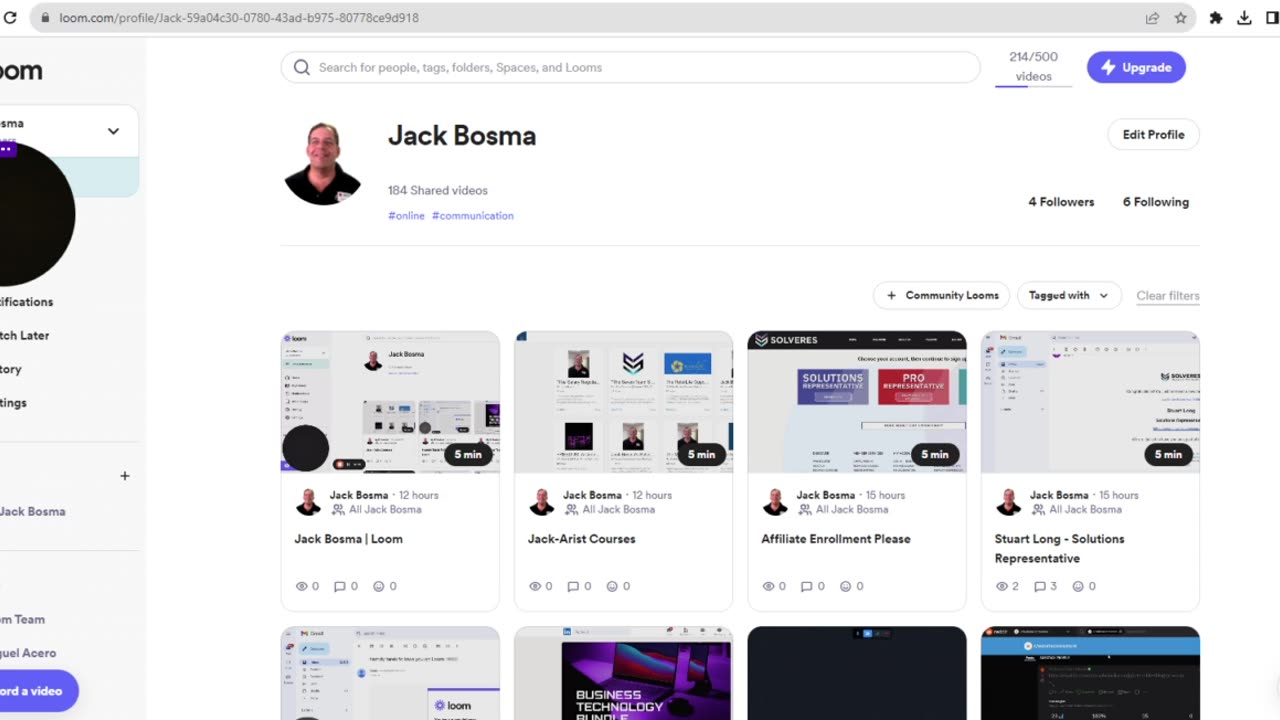Click author avatar on Stuart Long card
Screen dimensions: 1280x720
pyautogui.click(x=1009, y=502)
